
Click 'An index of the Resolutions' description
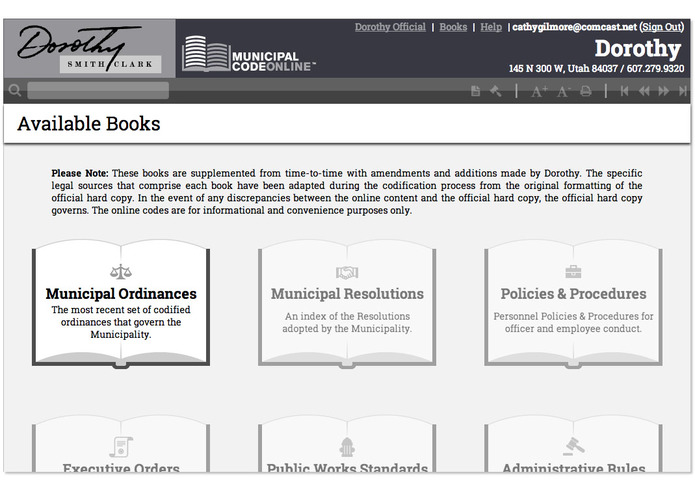[347, 316]
